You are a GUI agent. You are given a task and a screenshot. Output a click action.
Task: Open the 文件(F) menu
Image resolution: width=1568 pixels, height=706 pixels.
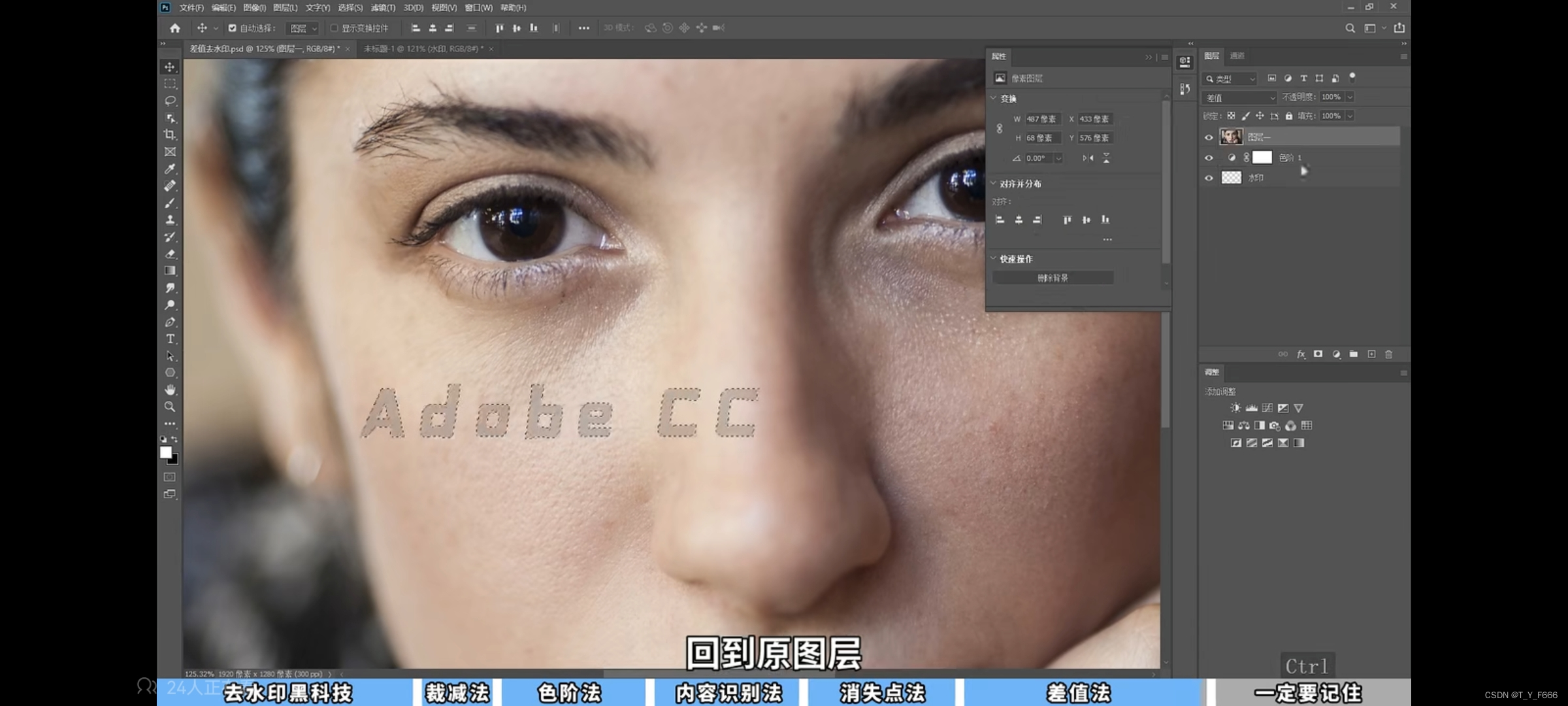pos(191,8)
